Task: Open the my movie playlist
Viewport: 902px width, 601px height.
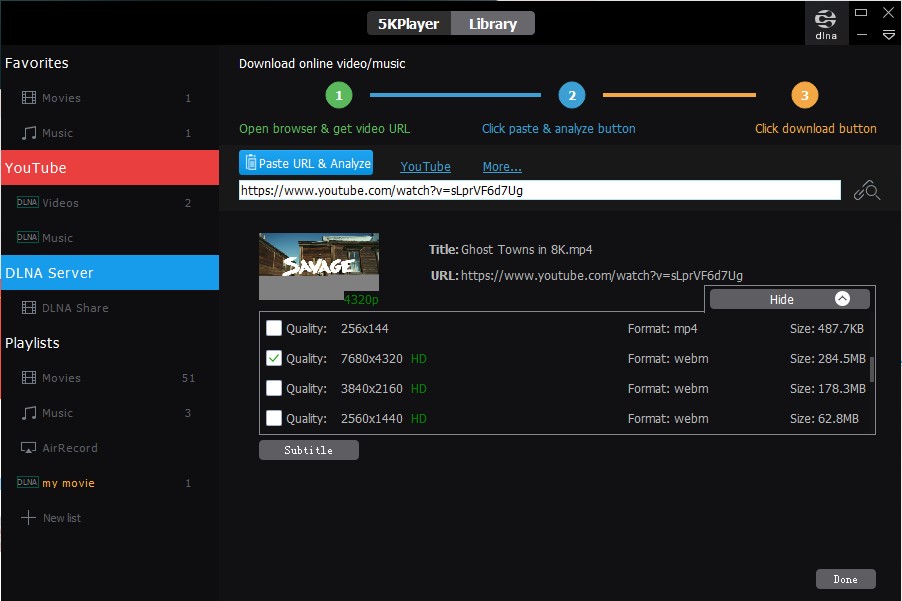Action: coord(110,483)
